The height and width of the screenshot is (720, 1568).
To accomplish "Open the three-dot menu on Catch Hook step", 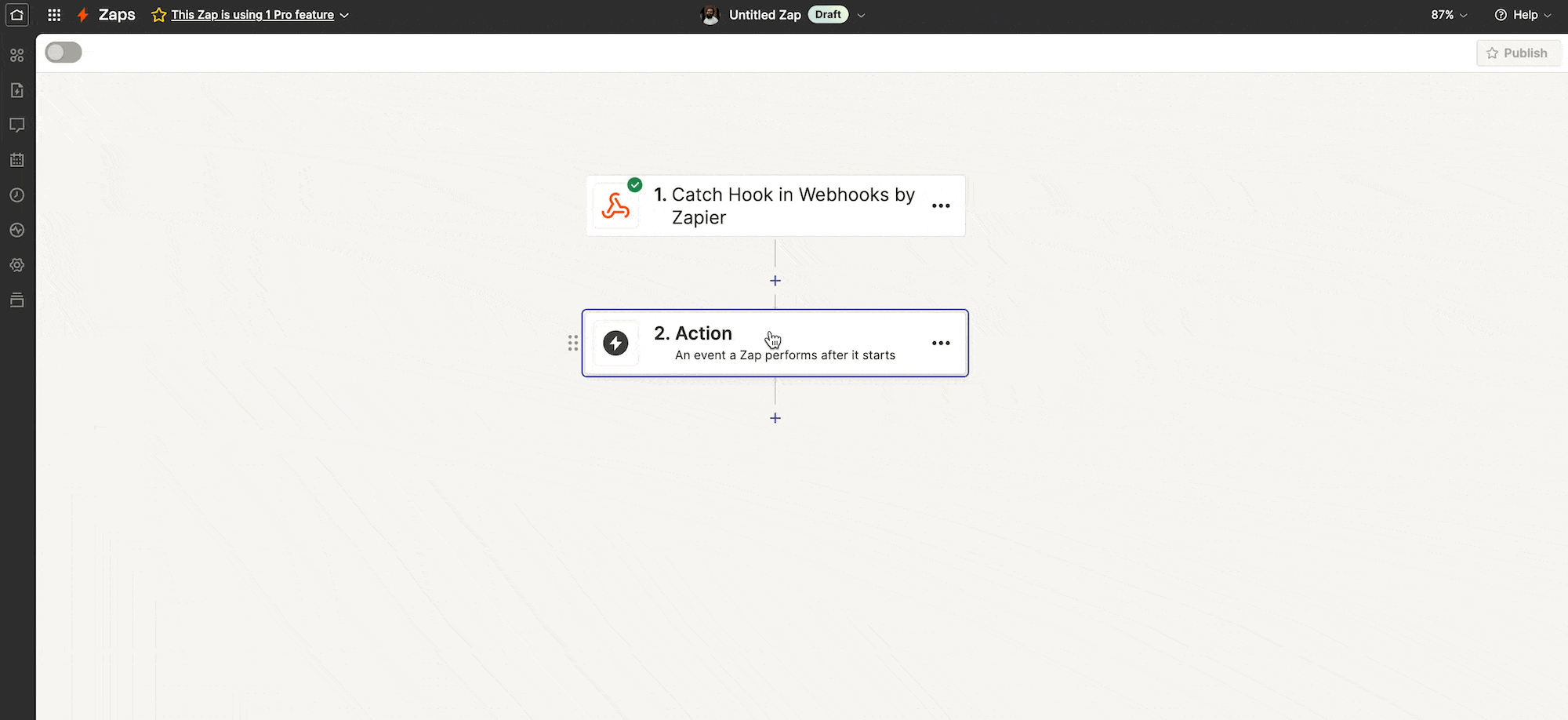I will (941, 205).
